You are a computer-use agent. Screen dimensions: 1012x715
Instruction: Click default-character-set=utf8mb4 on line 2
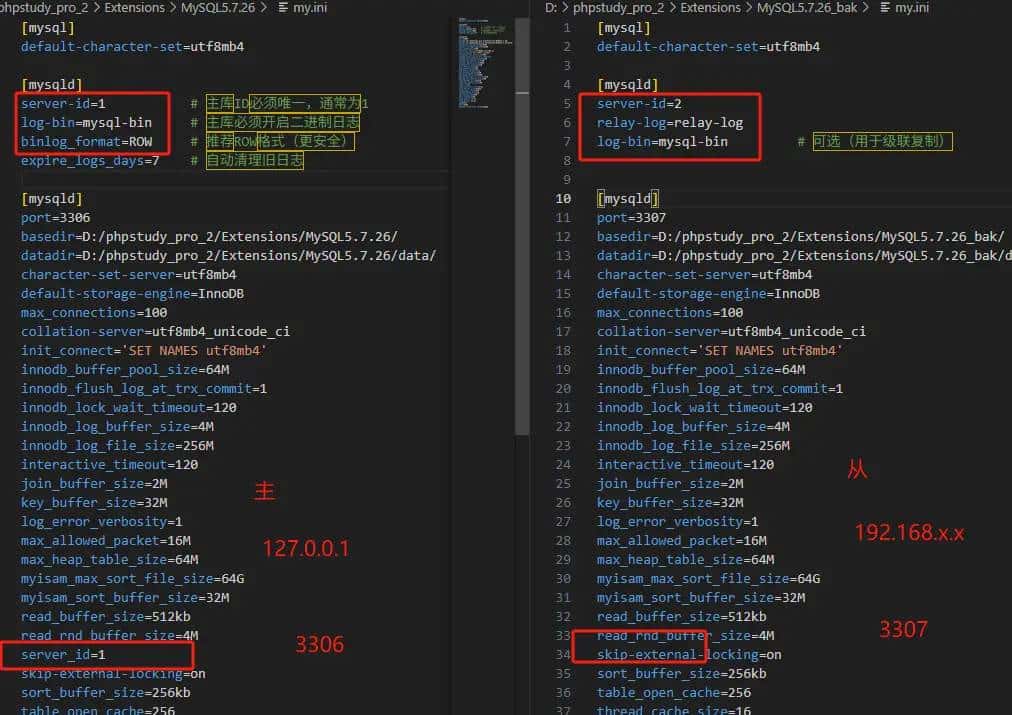pyautogui.click(x=708, y=46)
